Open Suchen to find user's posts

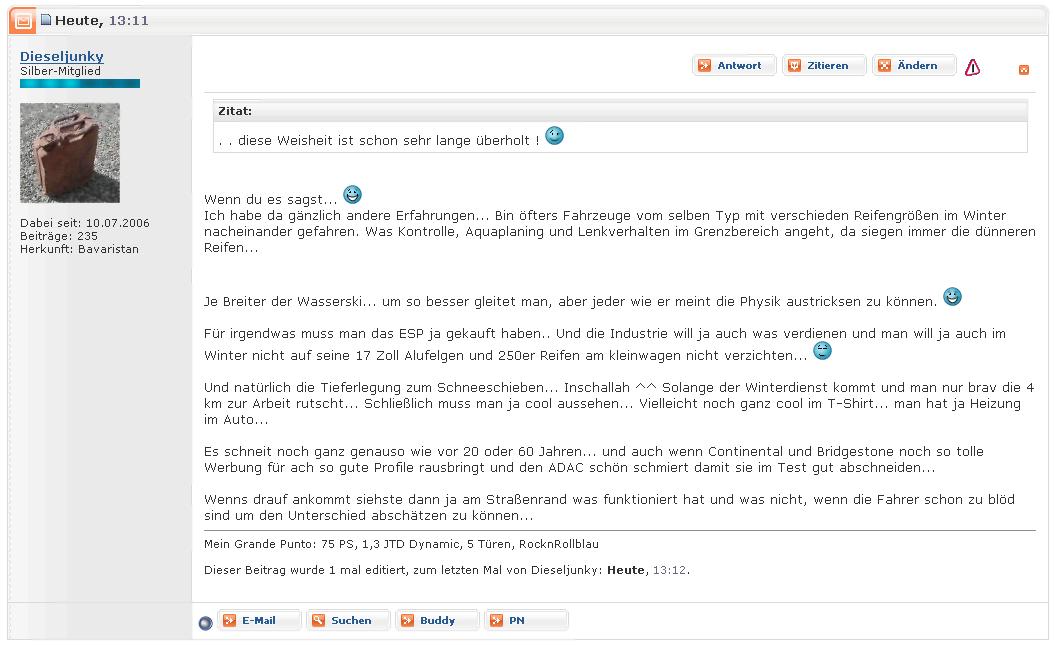pyautogui.click(x=348, y=621)
